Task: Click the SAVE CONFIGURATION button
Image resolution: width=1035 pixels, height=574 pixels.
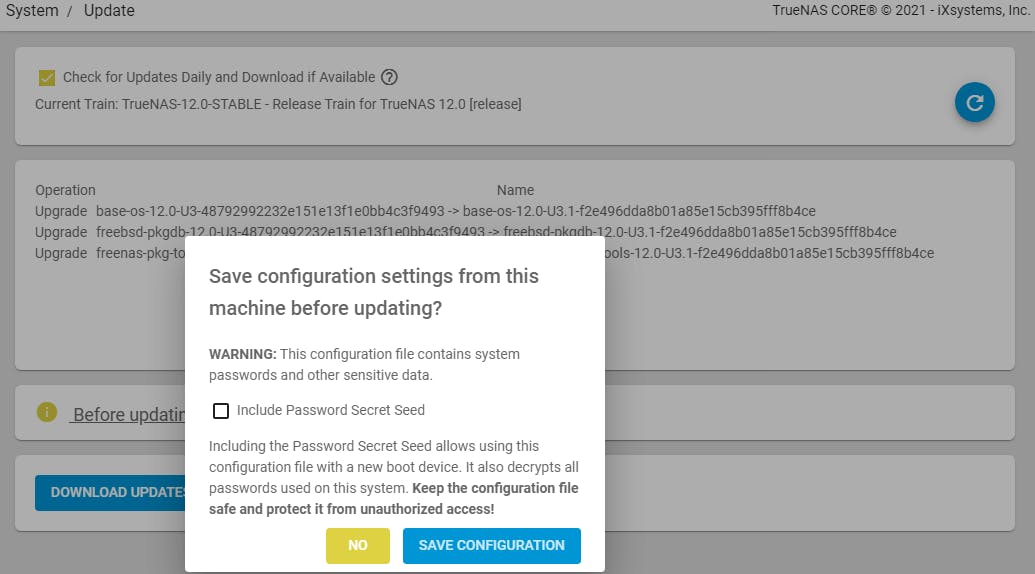Action: [491, 545]
